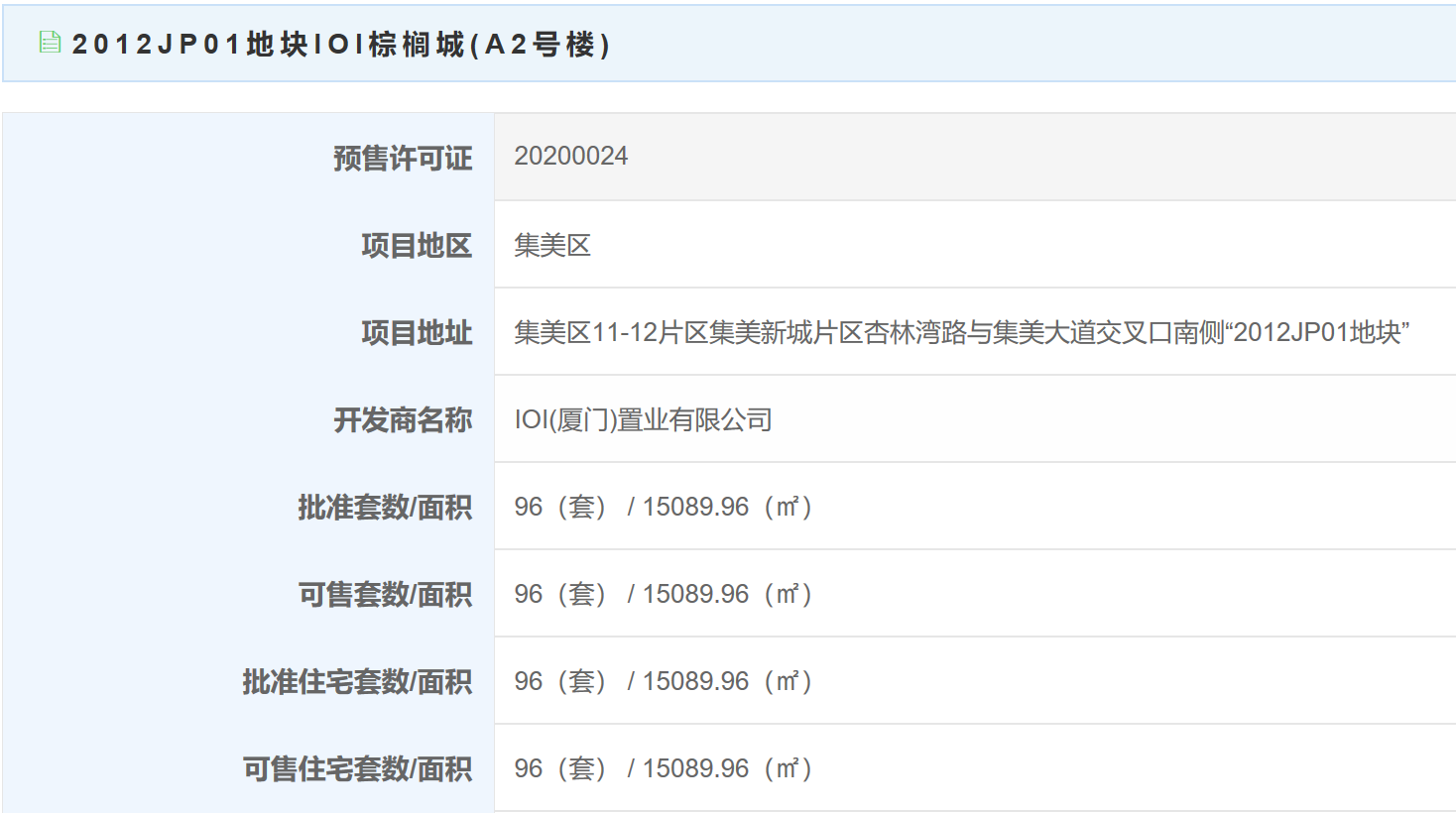
Task: Click the 开发商名称 label
Action: pyautogui.click(x=403, y=420)
